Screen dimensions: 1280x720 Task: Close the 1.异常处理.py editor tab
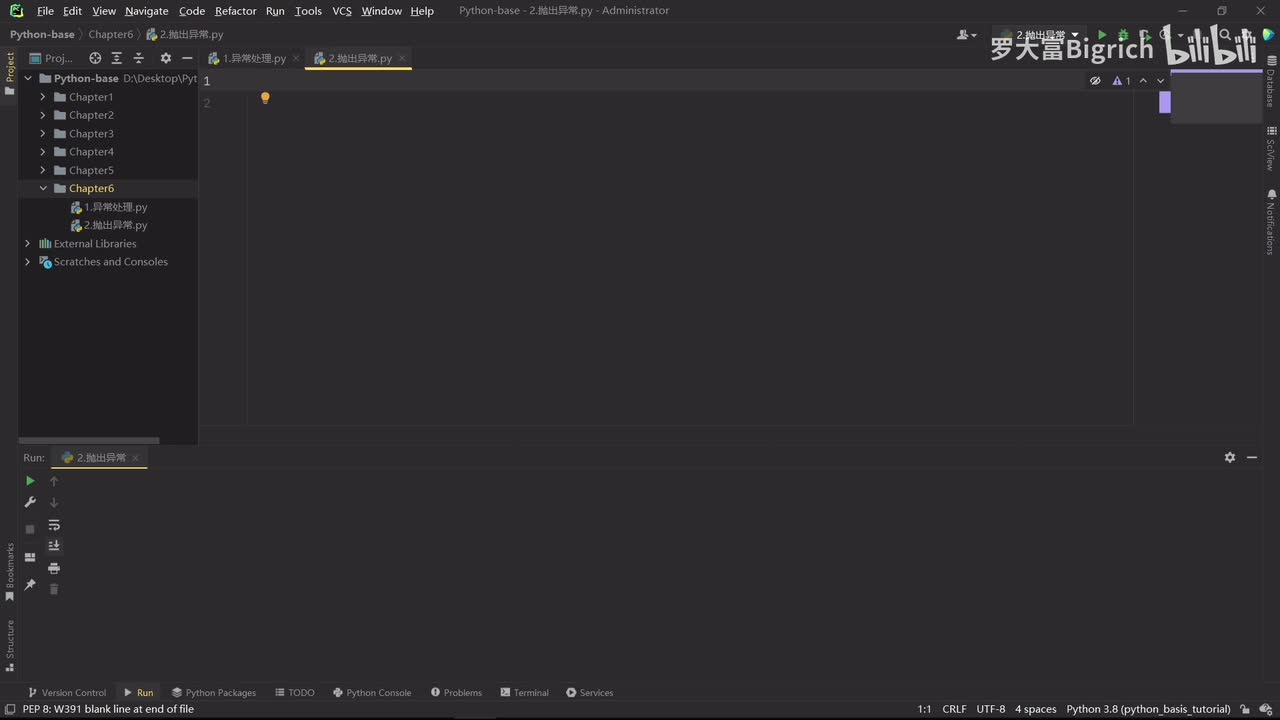[296, 58]
